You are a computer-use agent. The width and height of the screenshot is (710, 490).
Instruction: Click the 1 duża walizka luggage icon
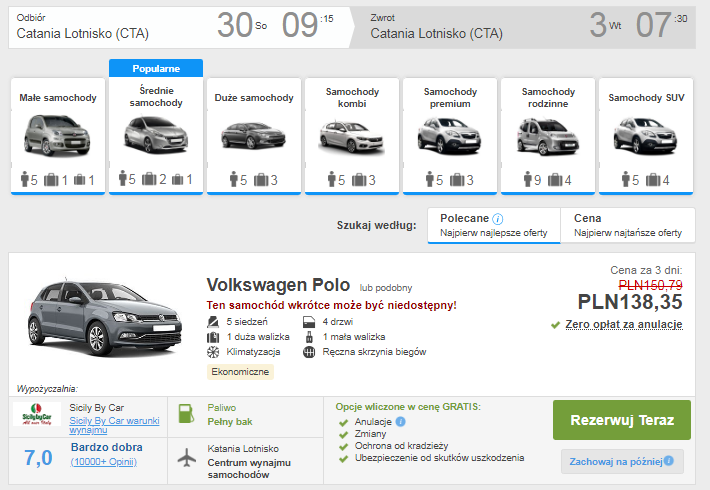[x=213, y=337]
